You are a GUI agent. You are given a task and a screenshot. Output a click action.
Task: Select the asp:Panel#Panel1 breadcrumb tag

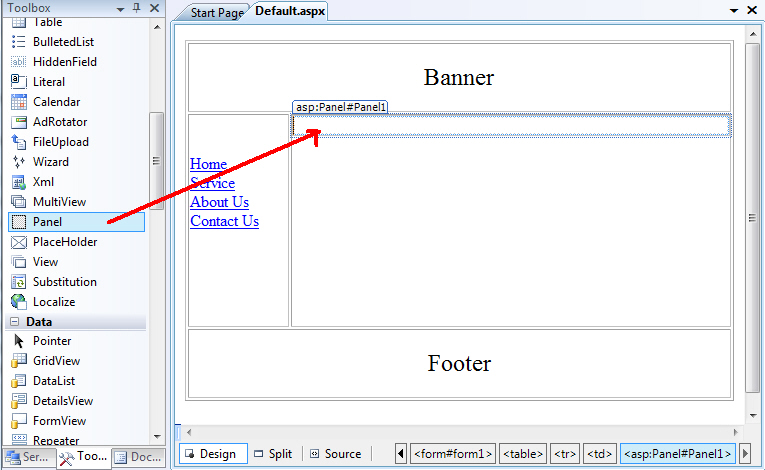coord(678,454)
